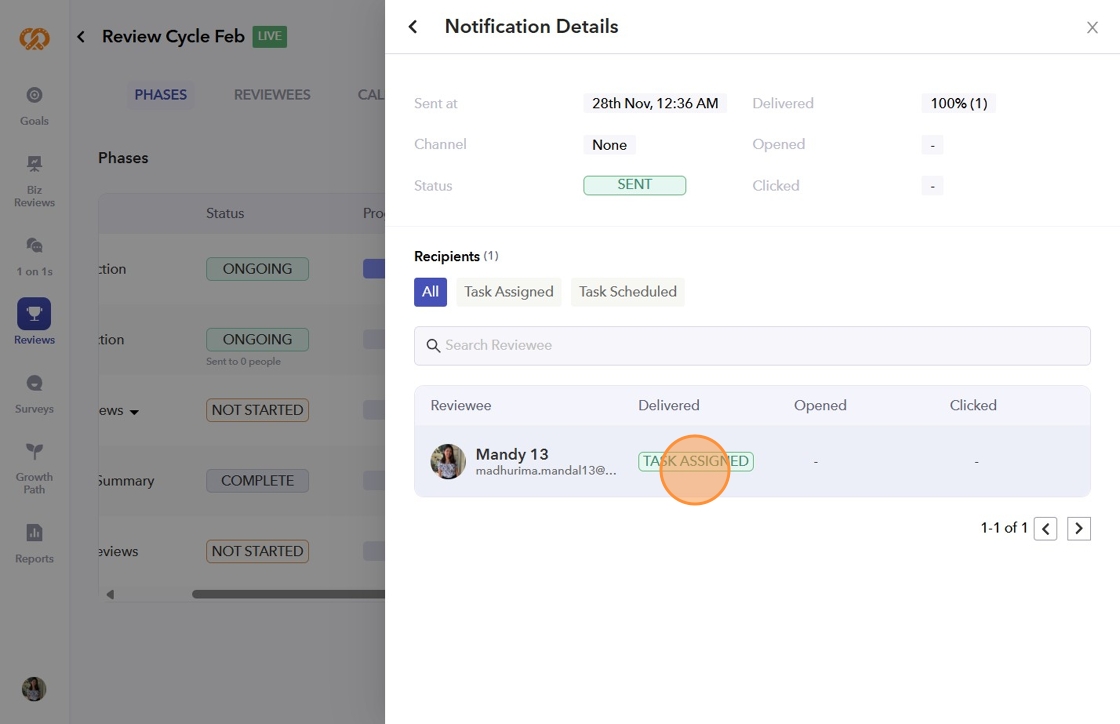Click the Search Reviewee field
This screenshot has height=724, width=1120.
coord(752,346)
